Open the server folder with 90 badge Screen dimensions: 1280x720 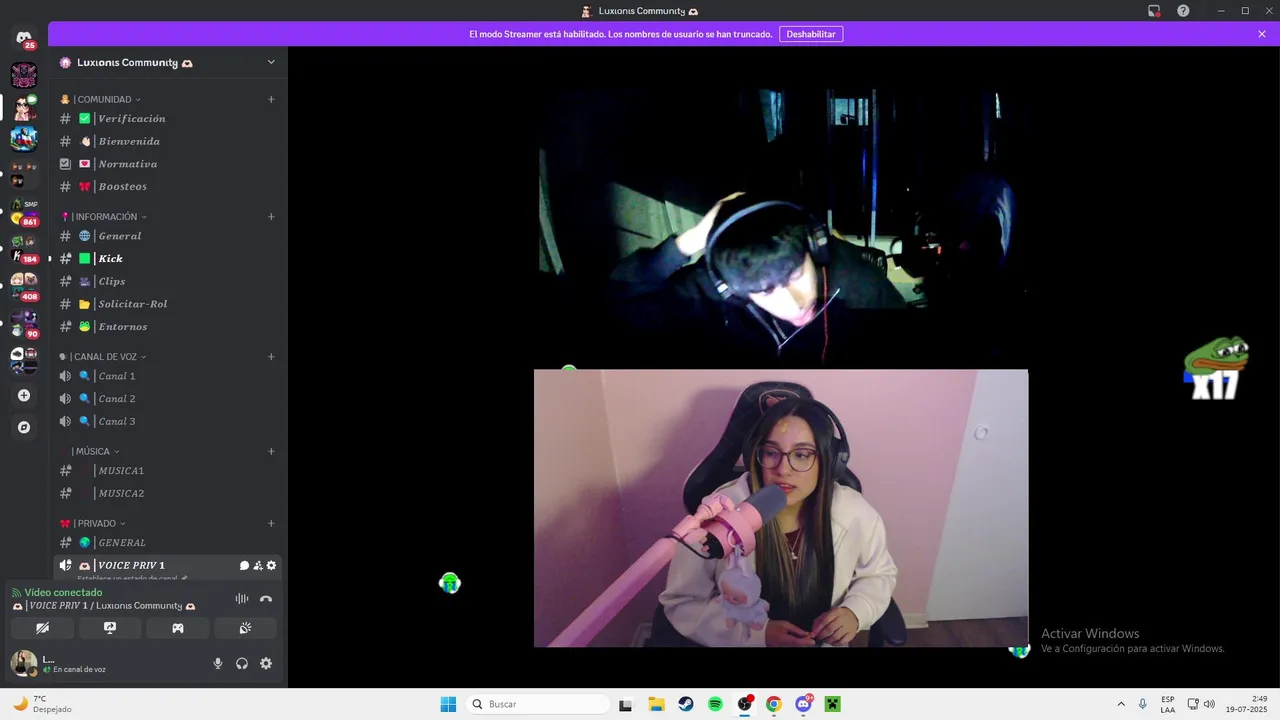24,323
